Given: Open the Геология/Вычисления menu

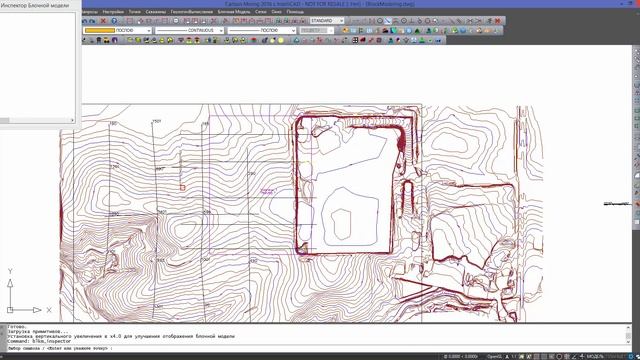Looking at the screenshot, I should (x=191, y=12).
